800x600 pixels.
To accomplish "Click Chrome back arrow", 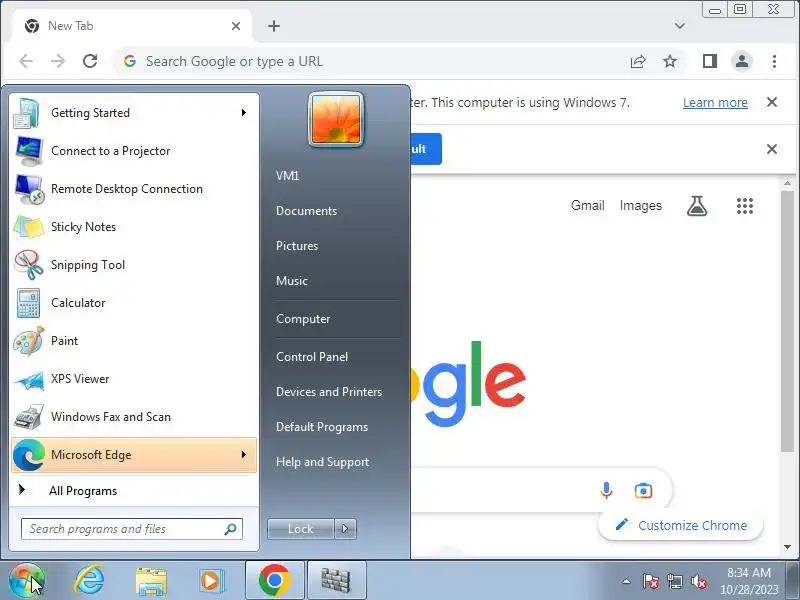I will pos(26,61).
